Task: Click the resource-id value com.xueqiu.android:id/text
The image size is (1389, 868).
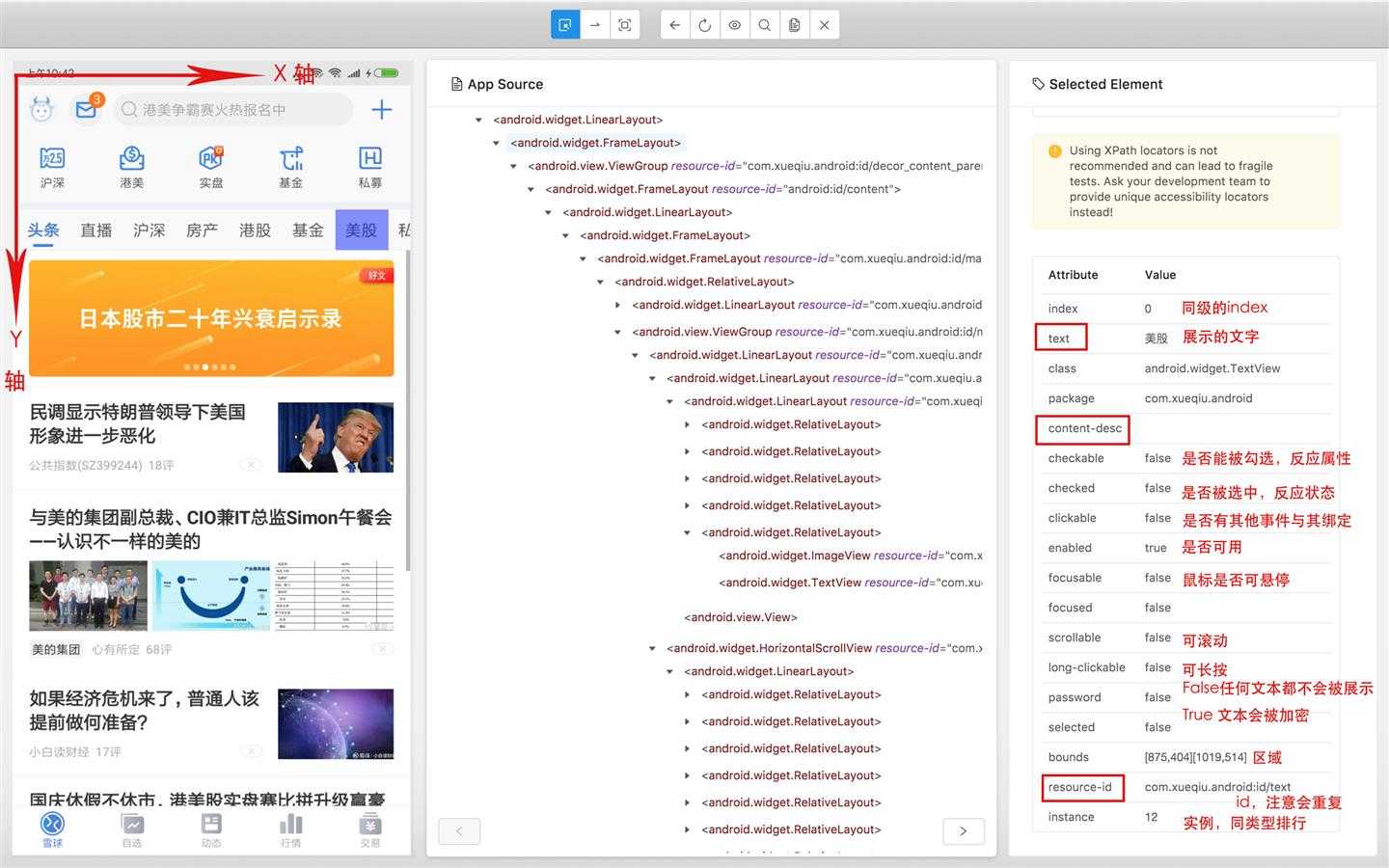Action: point(1217,787)
